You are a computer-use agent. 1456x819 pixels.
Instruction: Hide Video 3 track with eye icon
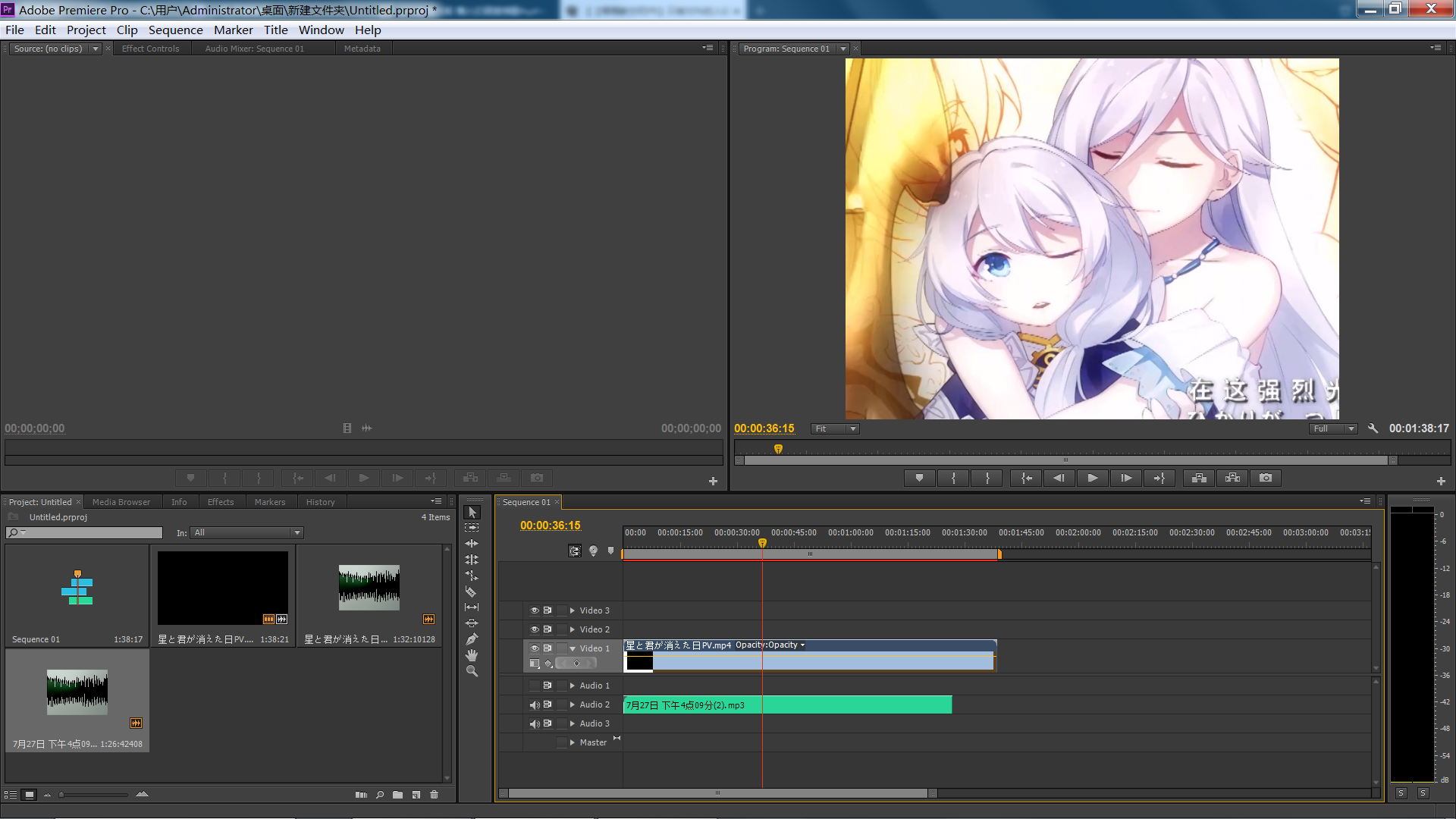pos(534,610)
